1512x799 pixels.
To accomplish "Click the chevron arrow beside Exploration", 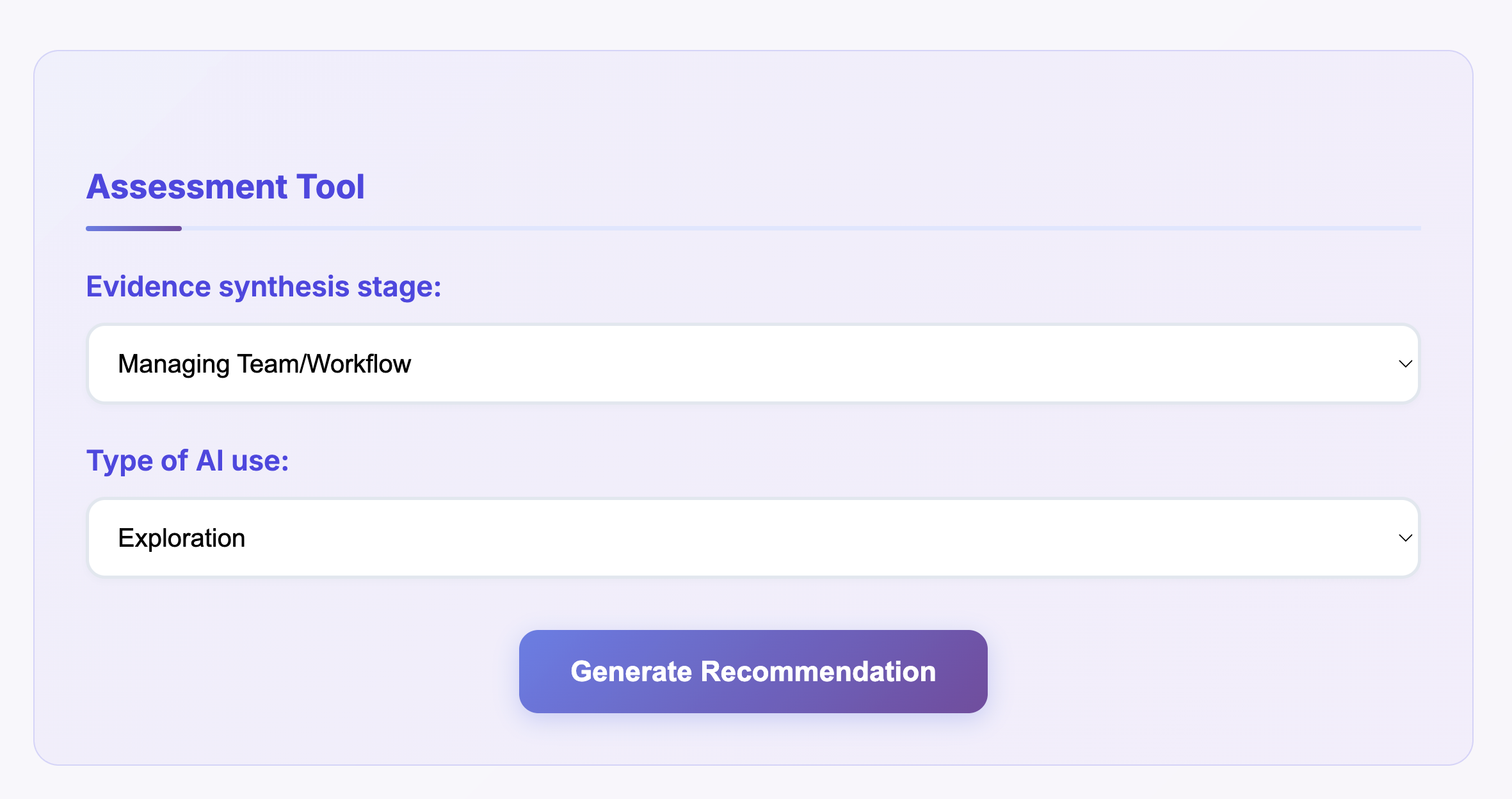I will pyautogui.click(x=1405, y=538).
